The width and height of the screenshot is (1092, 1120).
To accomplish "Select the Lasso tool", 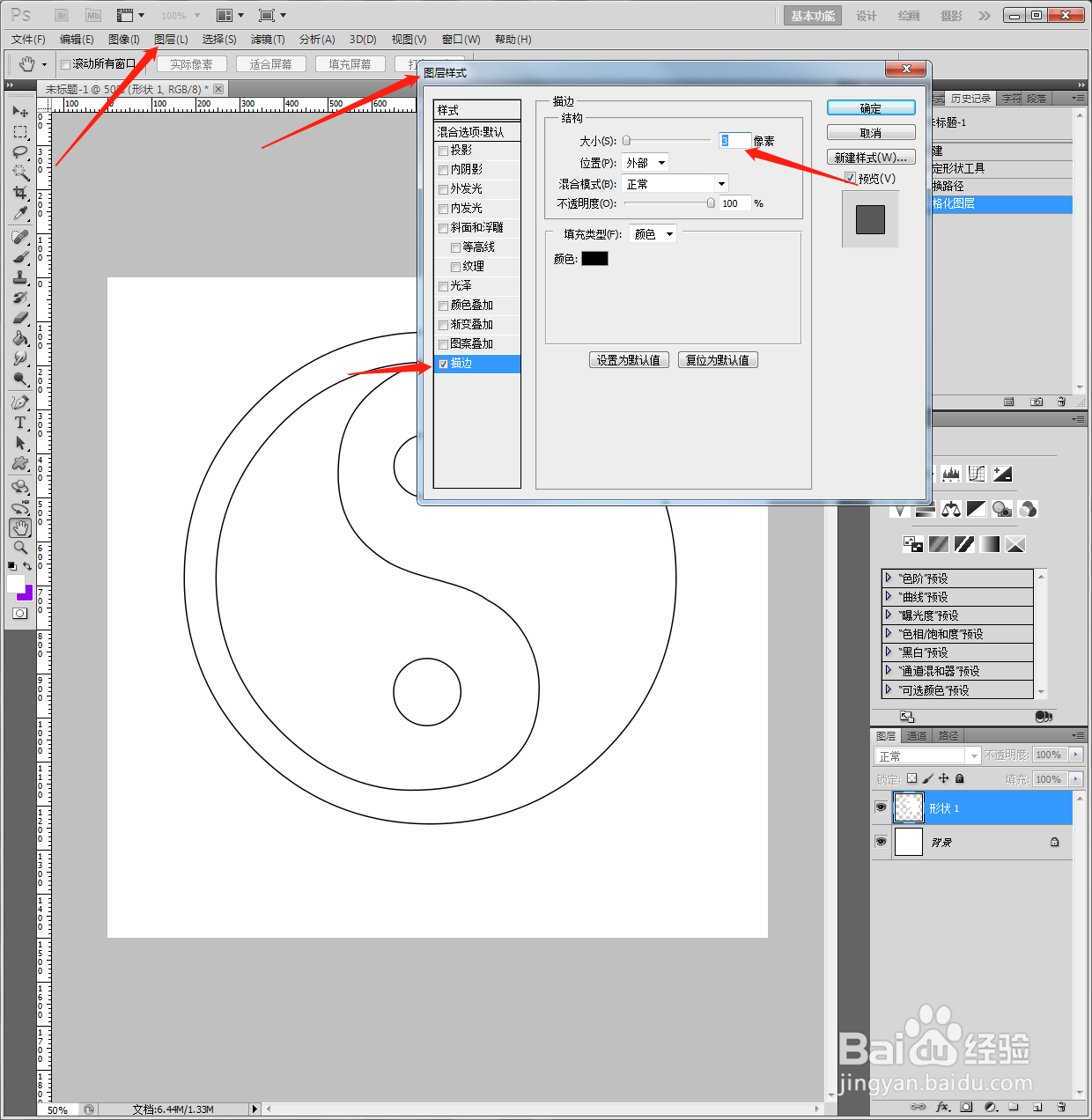I will coord(20,152).
